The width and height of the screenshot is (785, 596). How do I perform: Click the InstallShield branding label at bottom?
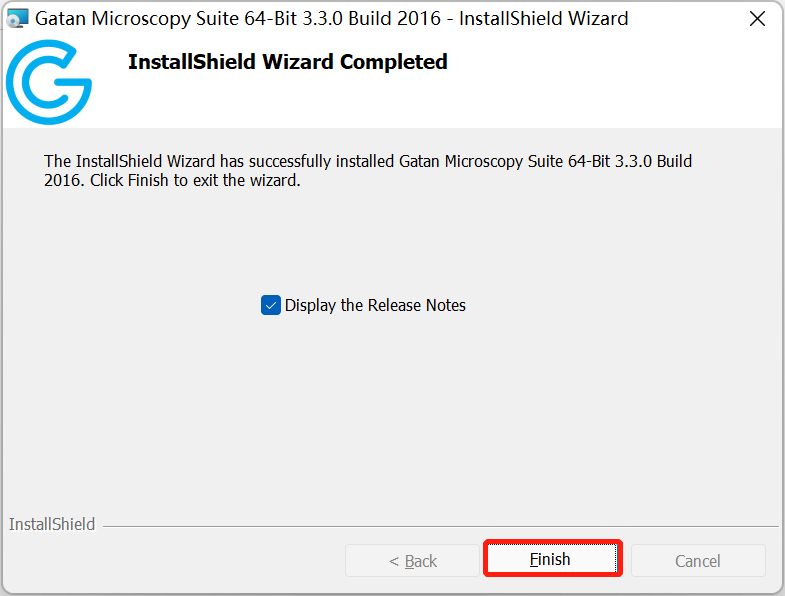[x=52, y=524]
